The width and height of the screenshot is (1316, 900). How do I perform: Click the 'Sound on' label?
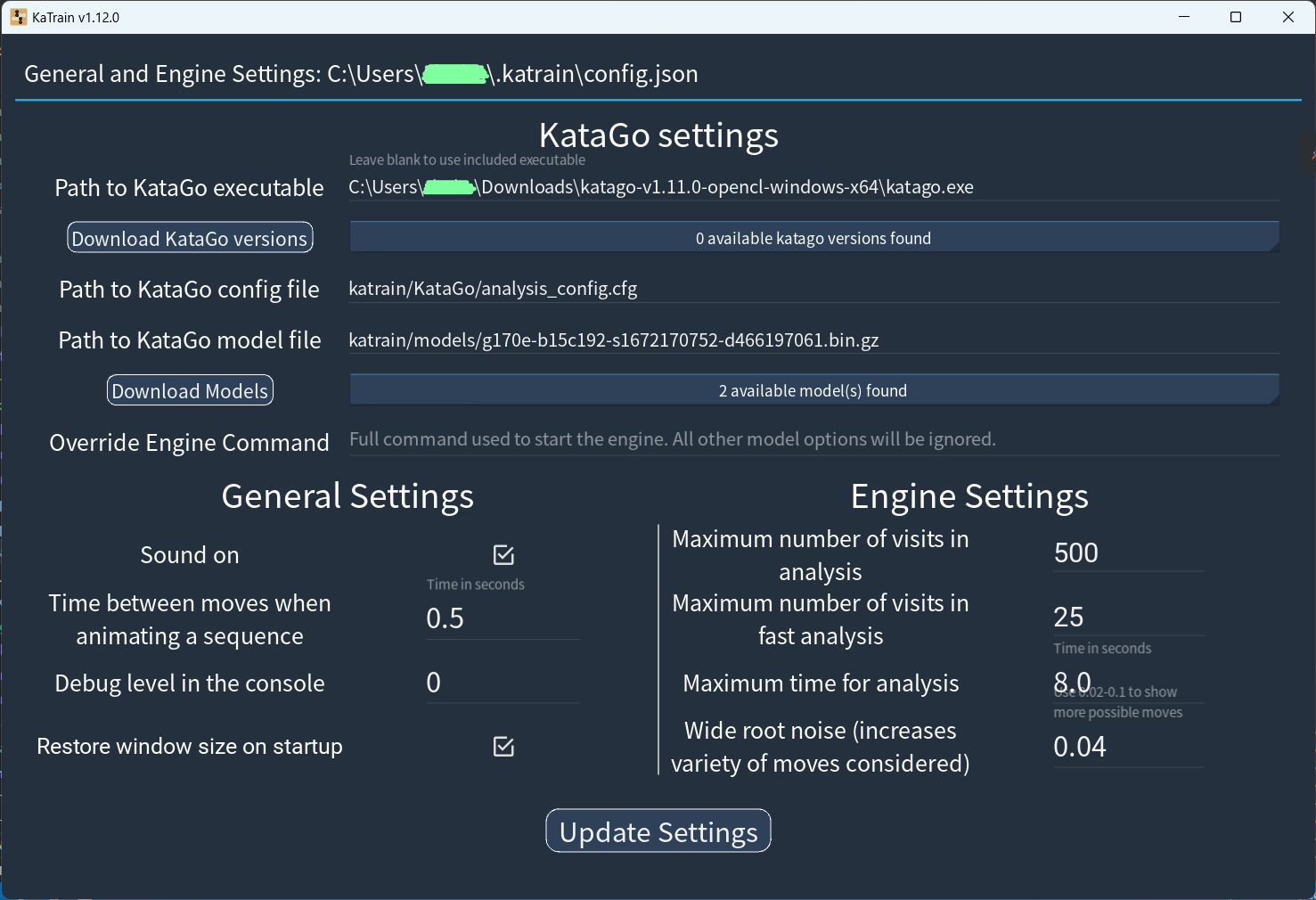[x=190, y=555]
